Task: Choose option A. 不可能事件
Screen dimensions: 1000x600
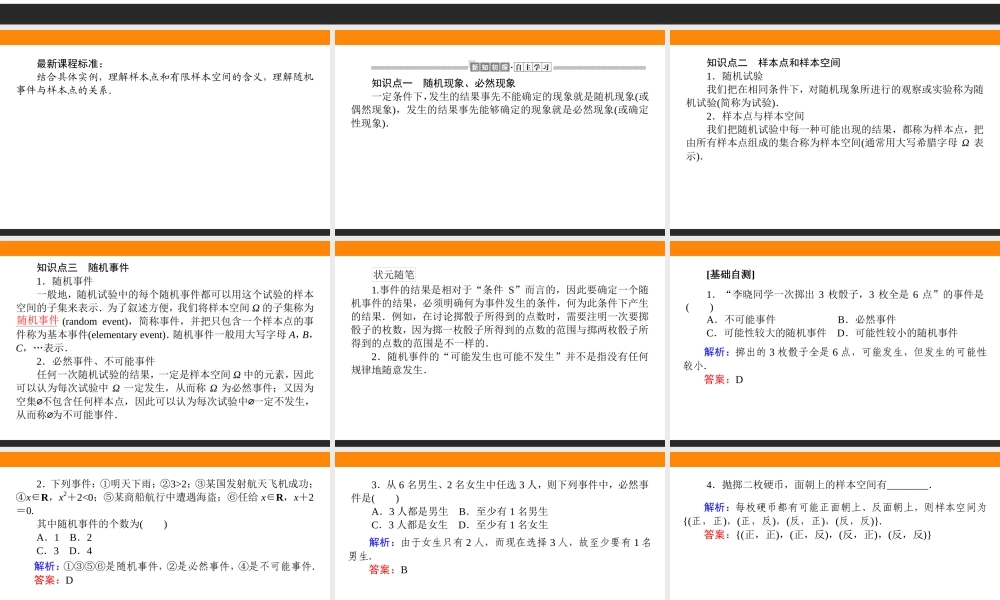Action: 741,319
